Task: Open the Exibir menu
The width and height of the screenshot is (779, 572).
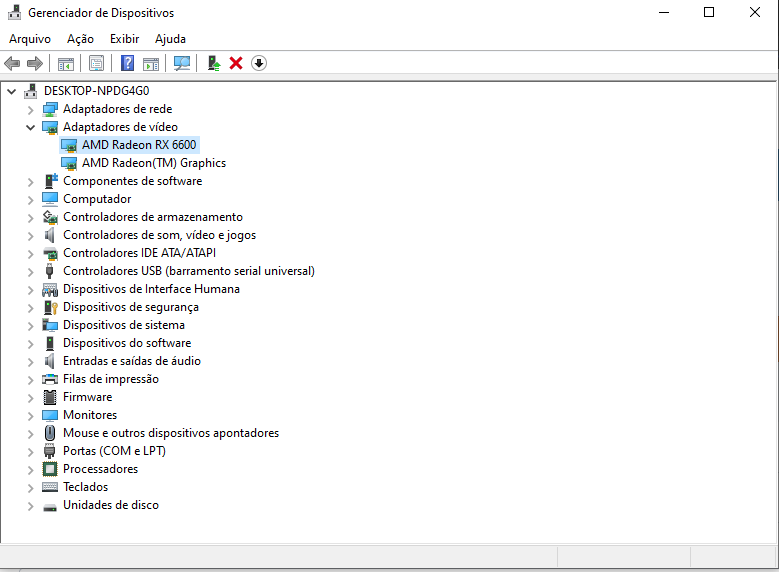Action: click(x=125, y=39)
